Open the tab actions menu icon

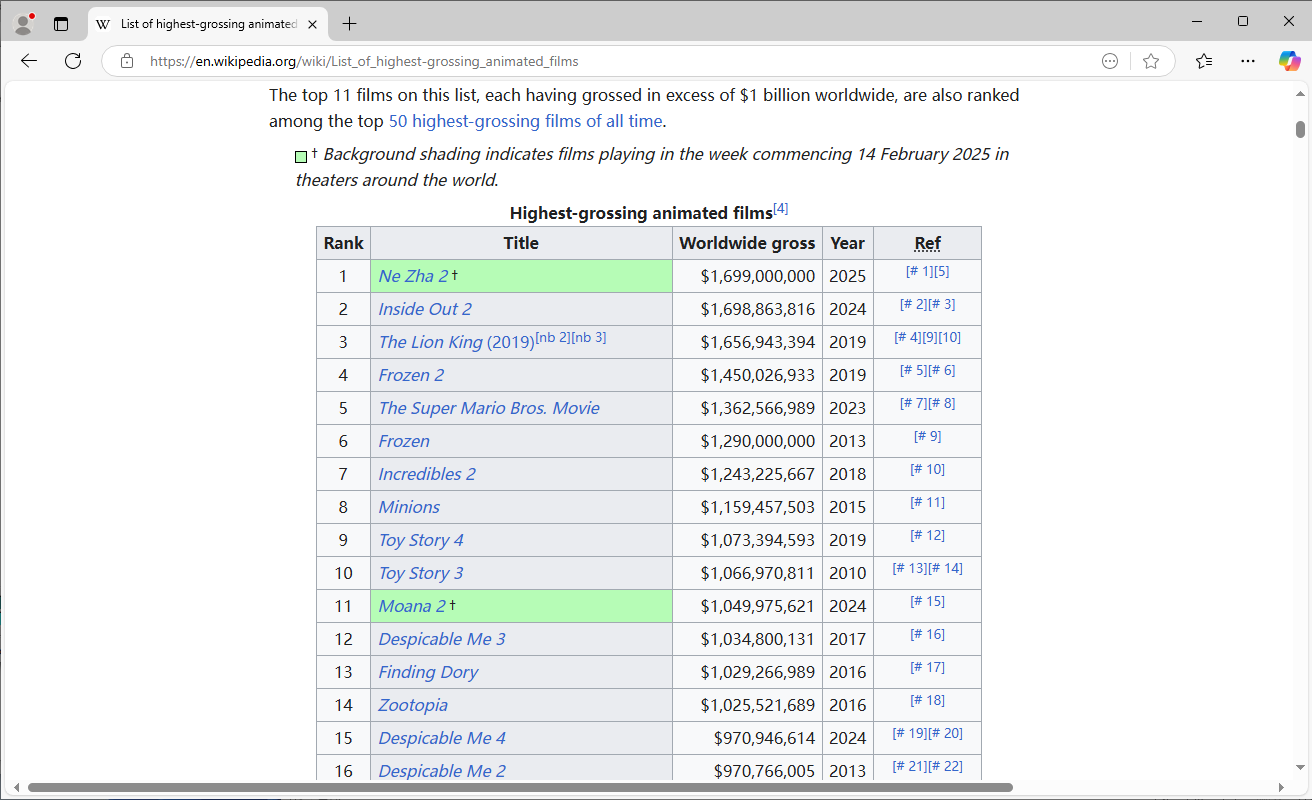(61, 24)
